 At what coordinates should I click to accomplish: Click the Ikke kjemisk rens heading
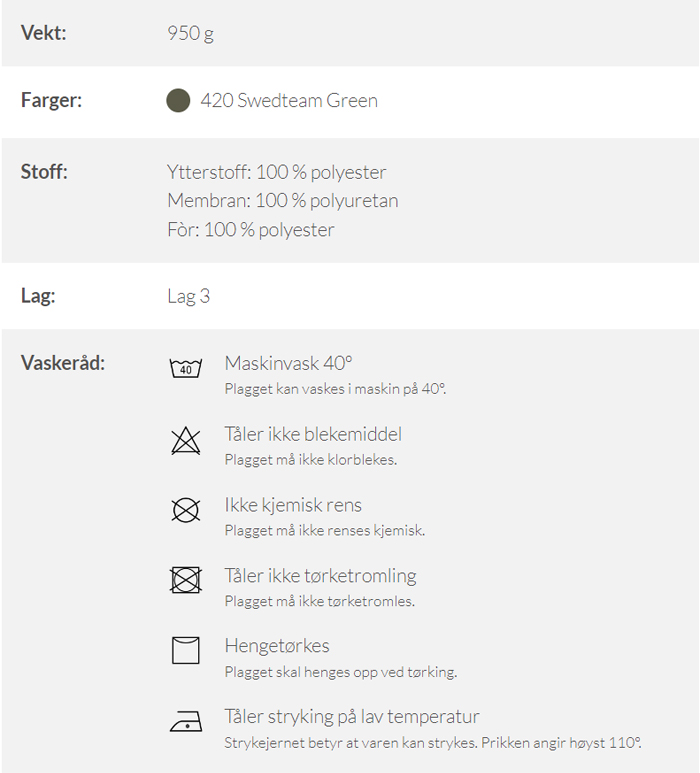click(293, 505)
